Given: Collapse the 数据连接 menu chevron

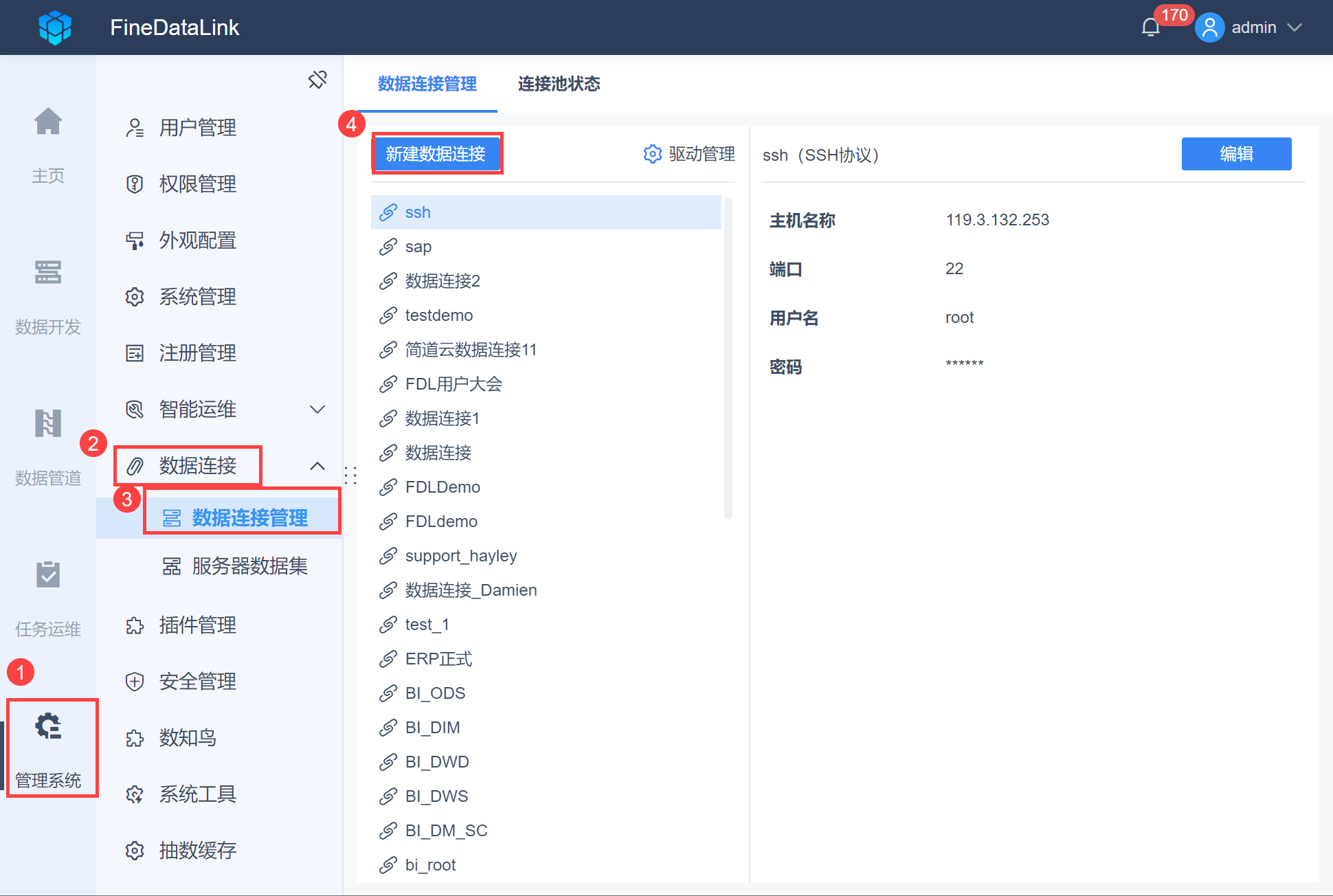Looking at the screenshot, I should pyautogui.click(x=317, y=466).
